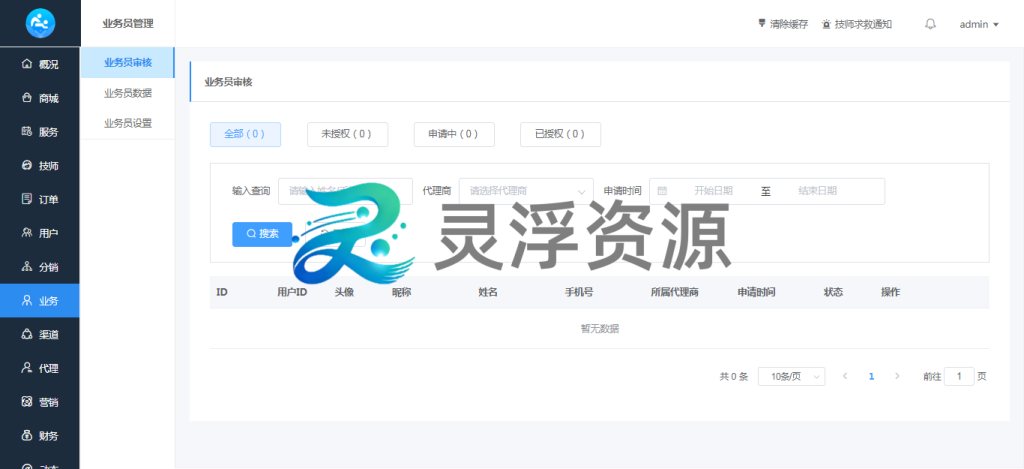
Task: Click the blue 搜索 button
Action: (262, 234)
